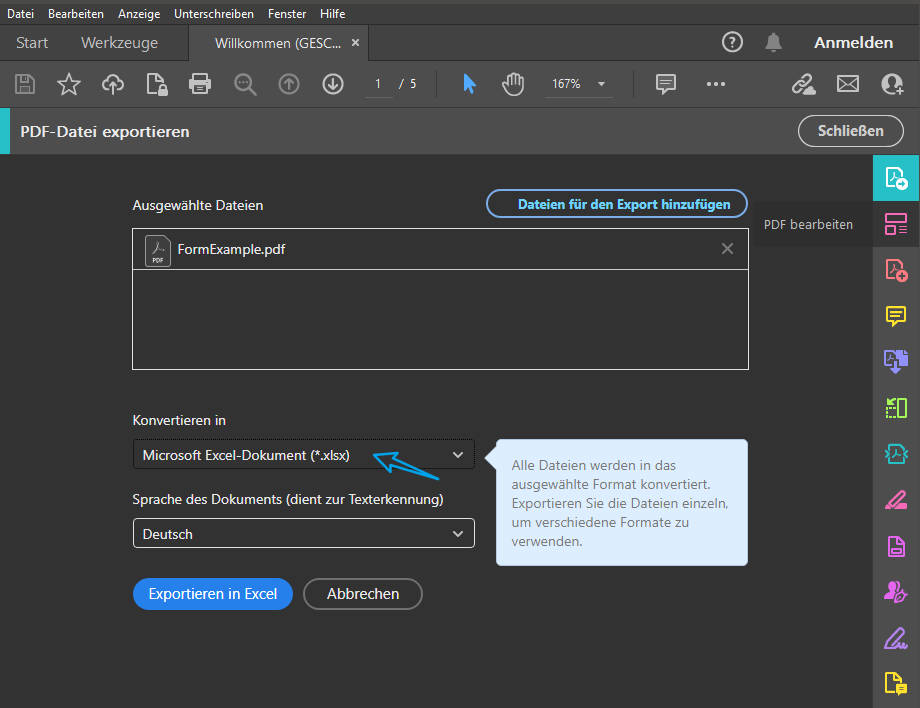Open the Hilfe menu
920x708 pixels.
coord(332,13)
